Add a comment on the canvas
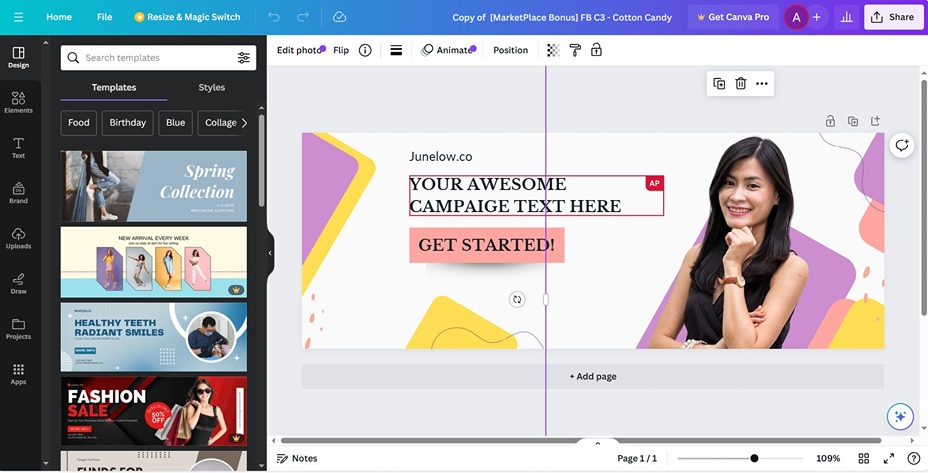The height and width of the screenshot is (473, 928). pos(901,145)
